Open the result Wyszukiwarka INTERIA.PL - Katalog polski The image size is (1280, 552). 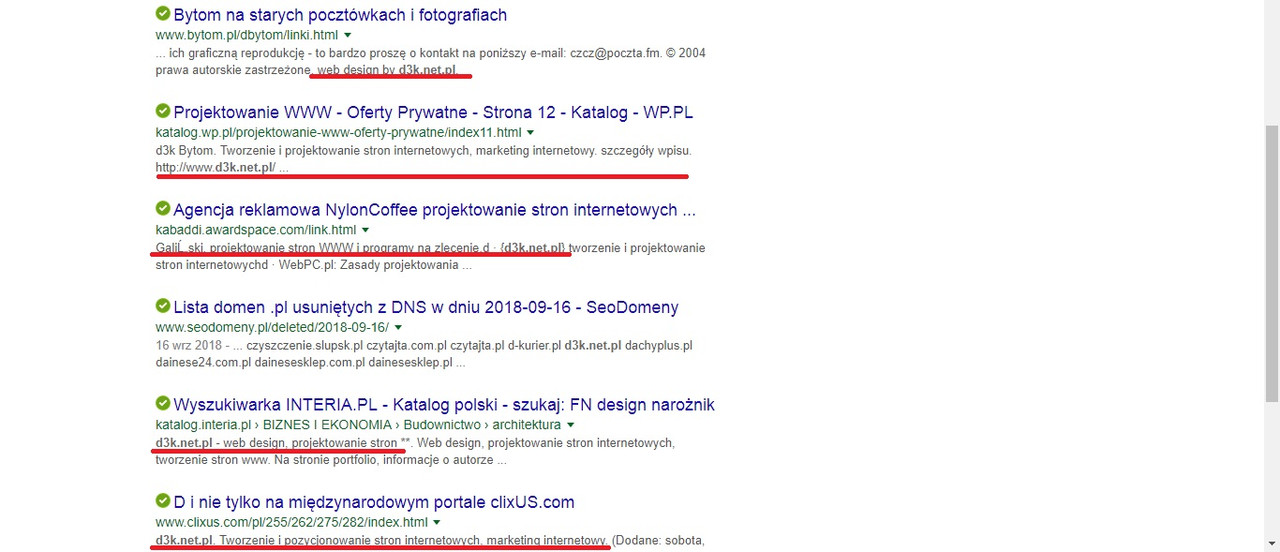444,404
